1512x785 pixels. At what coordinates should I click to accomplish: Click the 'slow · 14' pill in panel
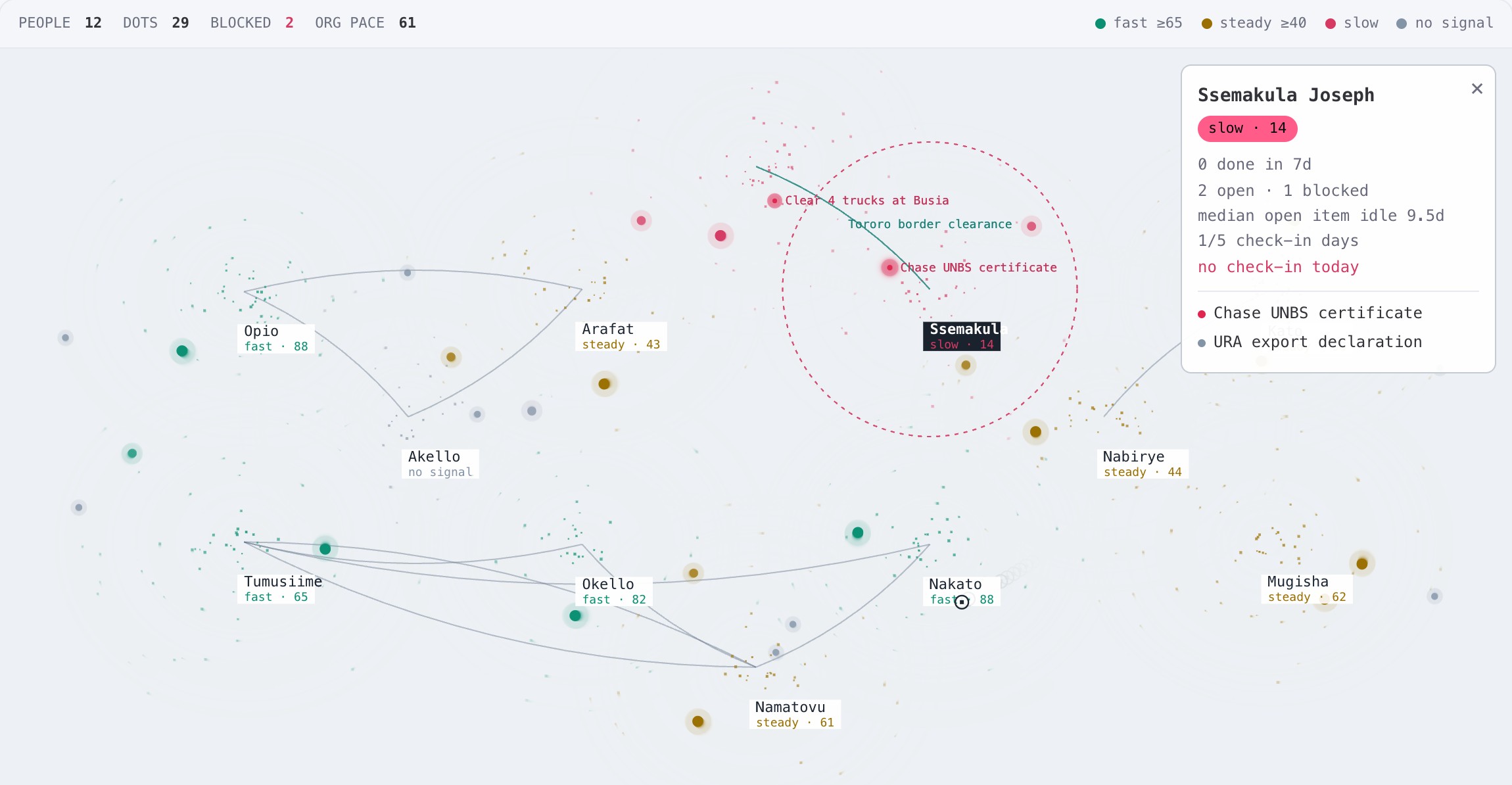(1247, 129)
